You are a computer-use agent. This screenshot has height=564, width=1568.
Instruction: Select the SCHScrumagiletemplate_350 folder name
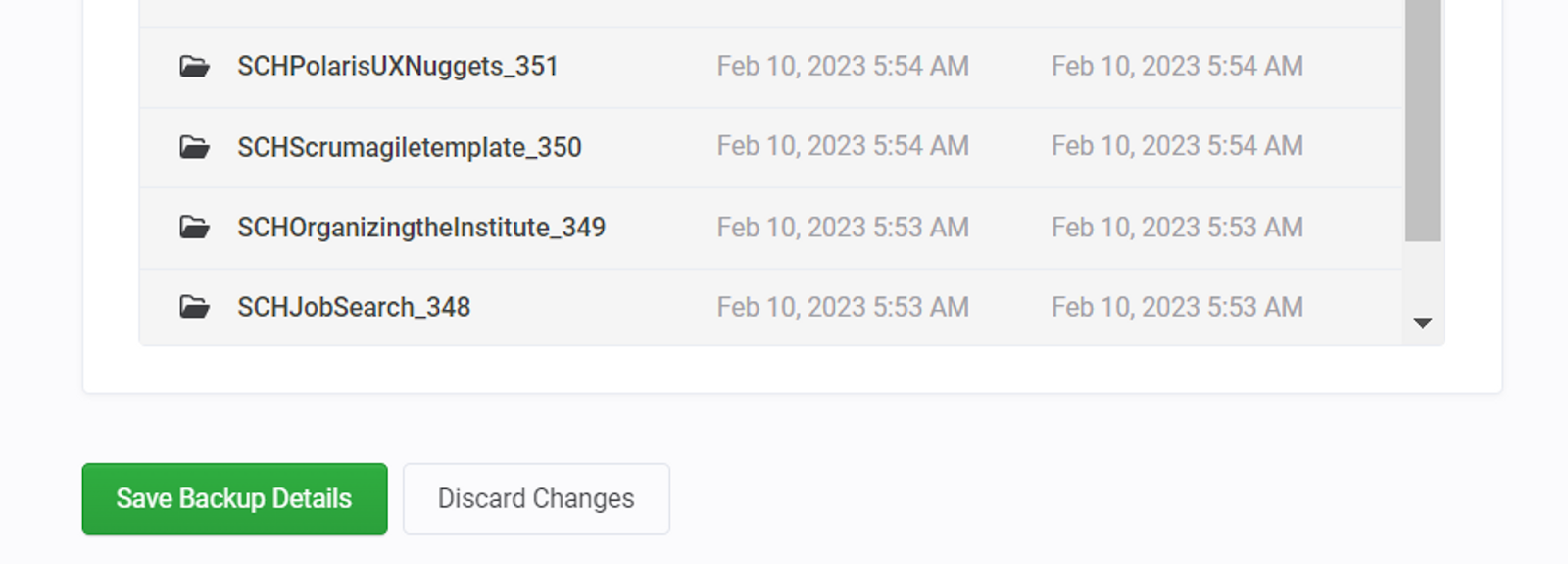coord(410,147)
